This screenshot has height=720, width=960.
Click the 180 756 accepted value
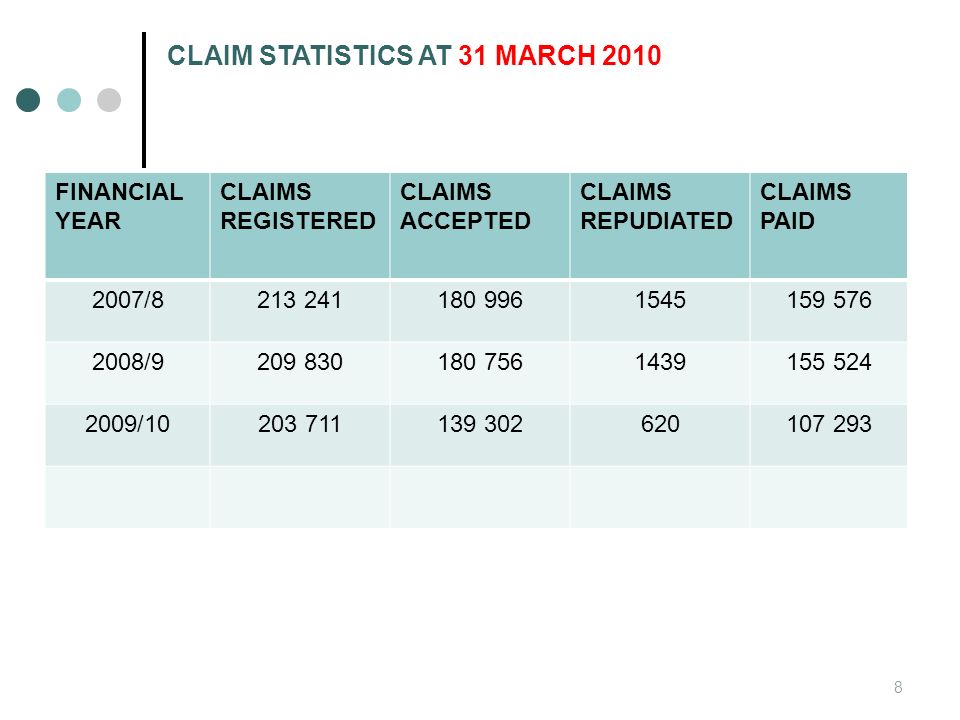pos(480,362)
